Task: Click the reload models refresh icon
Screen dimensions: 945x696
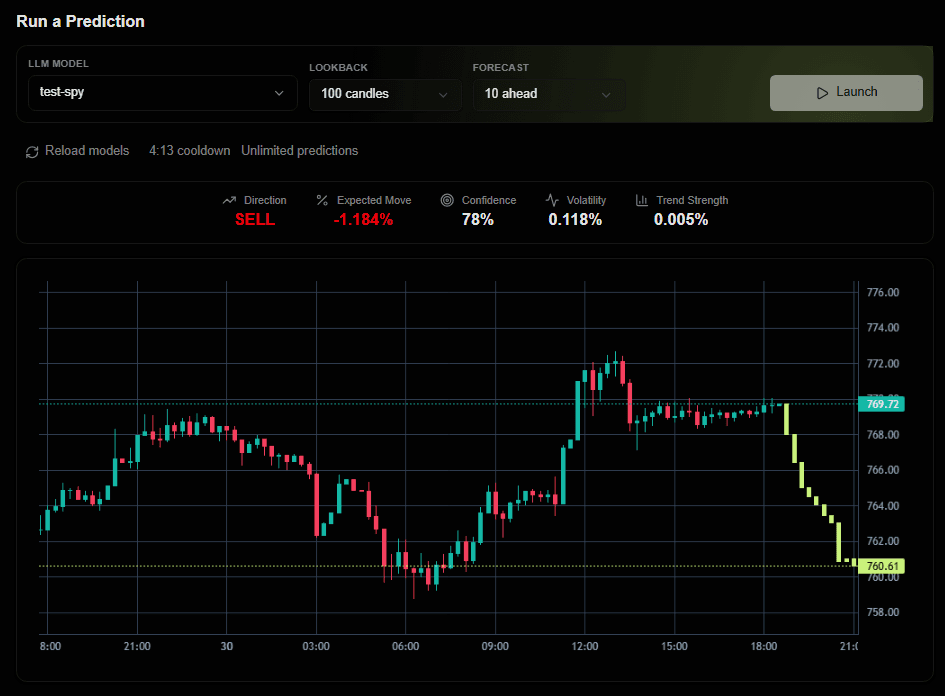Action: coord(32,152)
